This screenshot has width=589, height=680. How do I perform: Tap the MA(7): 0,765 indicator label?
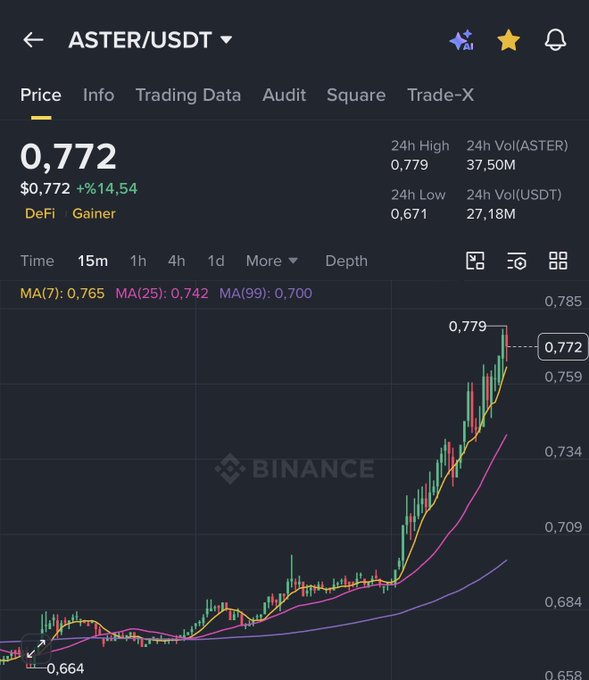(x=62, y=294)
